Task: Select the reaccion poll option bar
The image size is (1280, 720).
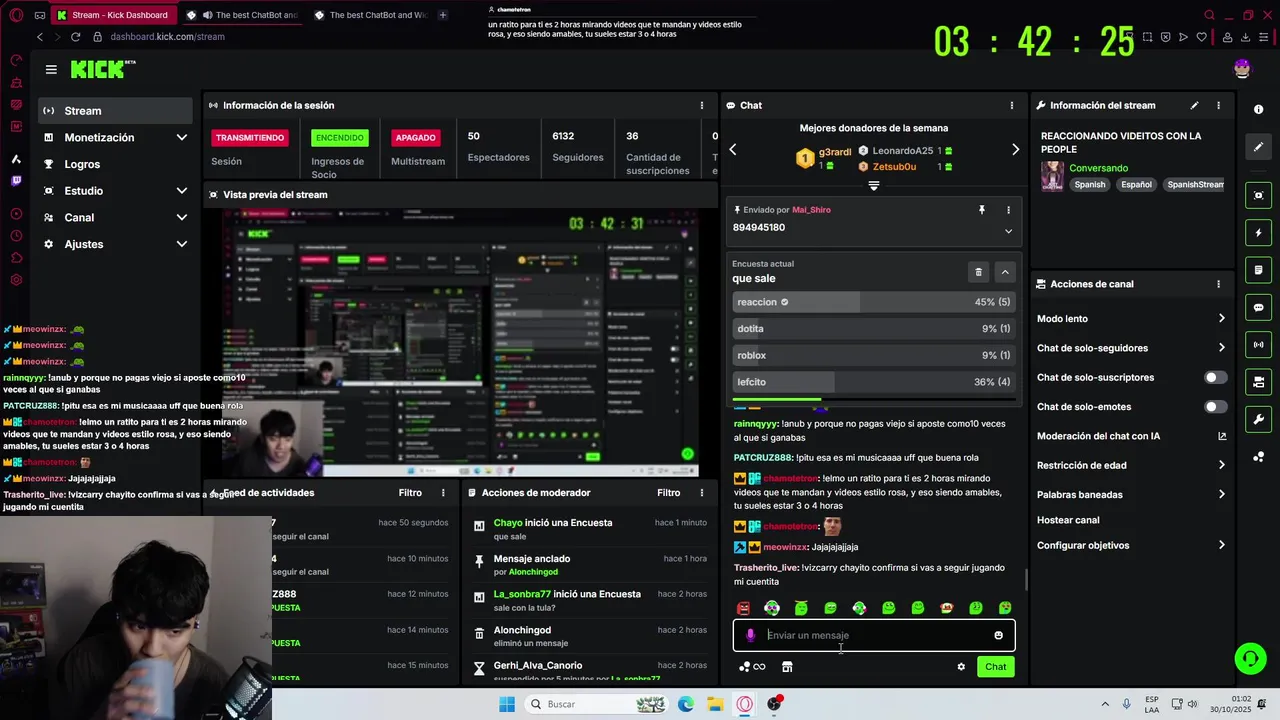Action: pos(874,302)
